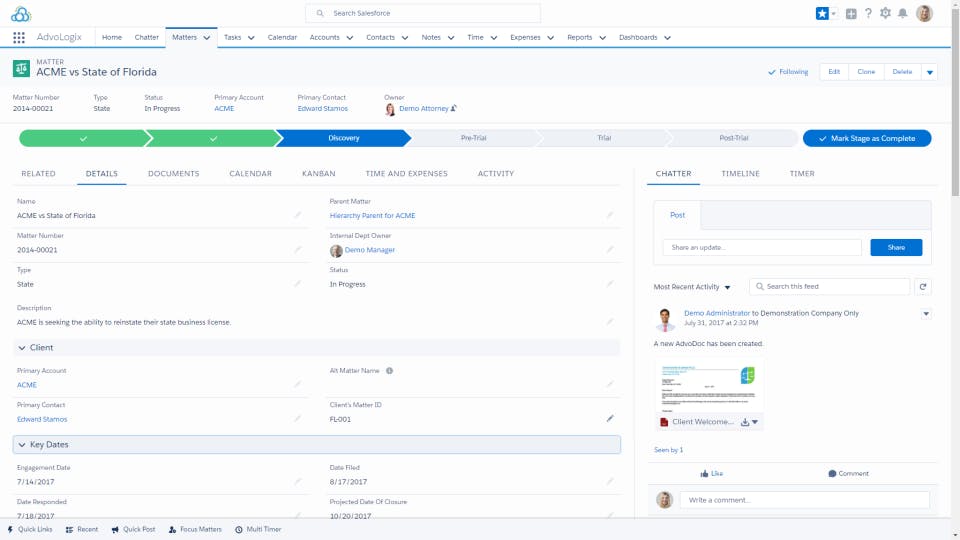The height and width of the screenshot is (540, 960).
Task: Comment on the AdvoDoc Chatter post
Action: coord(848,473)
